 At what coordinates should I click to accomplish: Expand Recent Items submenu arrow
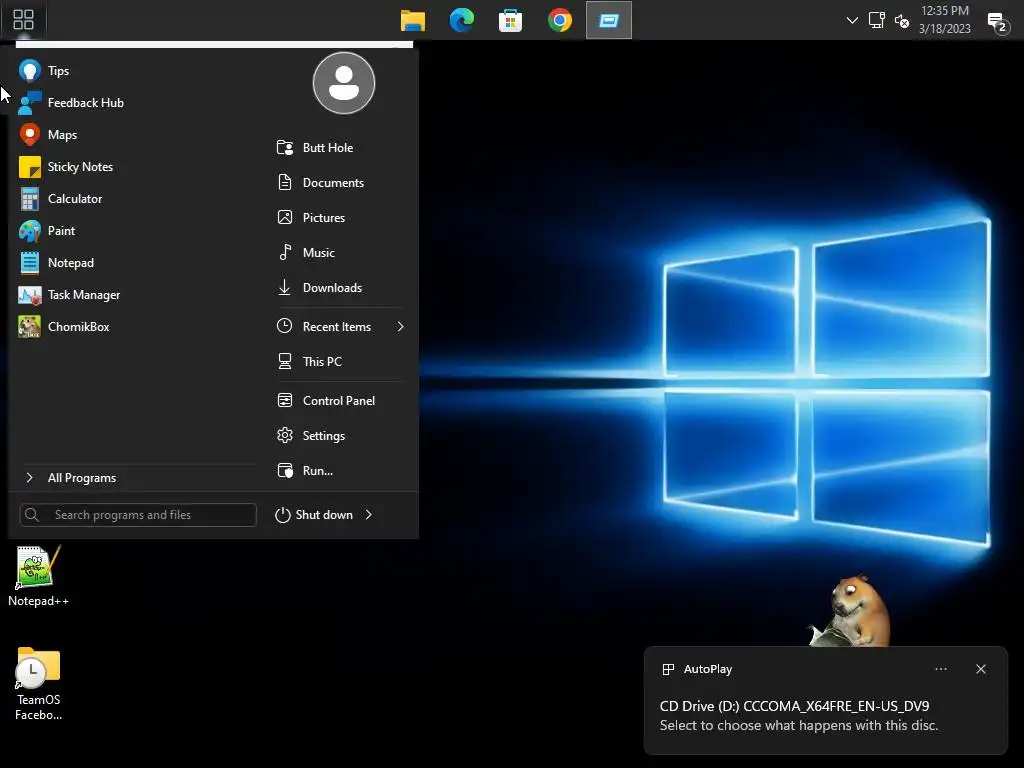400,327
